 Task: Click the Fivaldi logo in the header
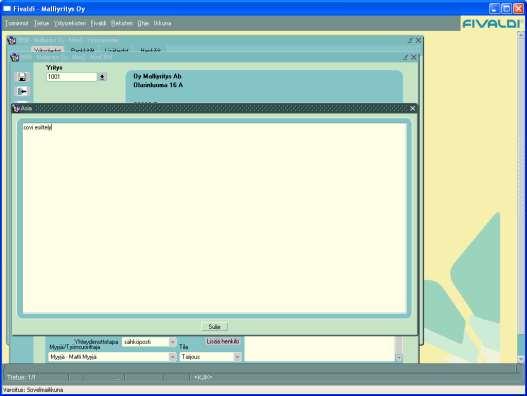pos(491,24)
